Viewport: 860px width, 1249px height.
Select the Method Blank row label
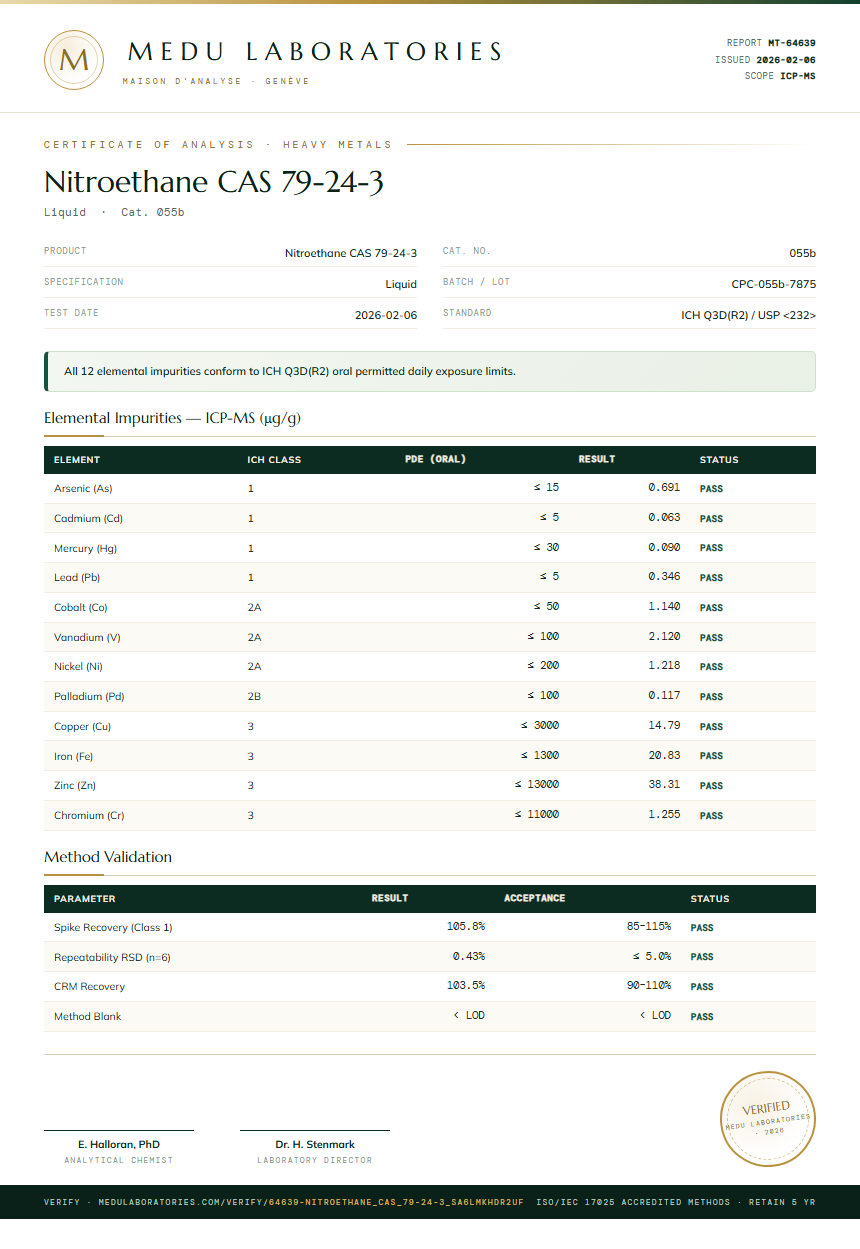(88, 1017)
